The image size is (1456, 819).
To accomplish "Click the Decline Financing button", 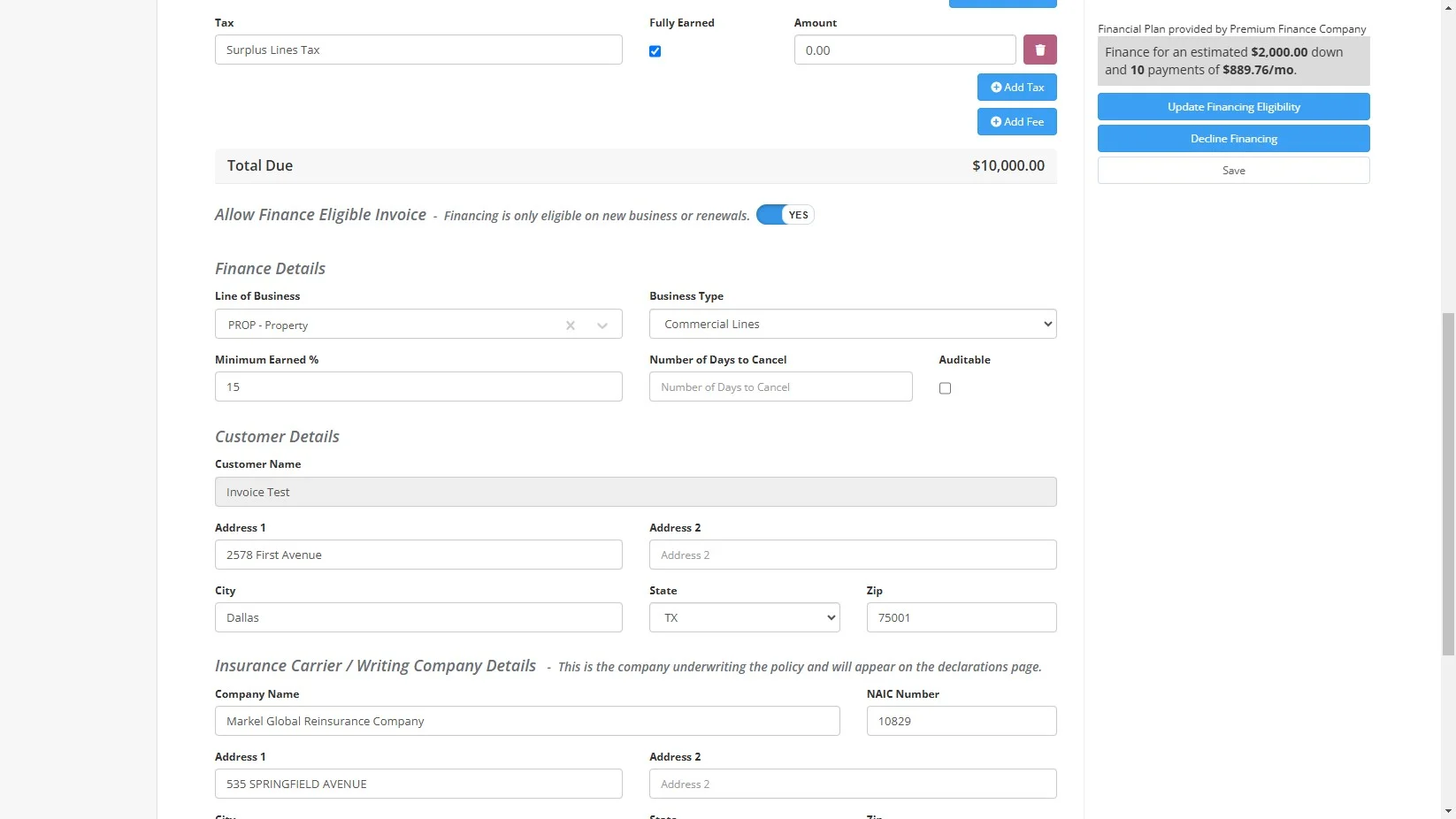I will pyautogui.click(x=1233, y=139).
